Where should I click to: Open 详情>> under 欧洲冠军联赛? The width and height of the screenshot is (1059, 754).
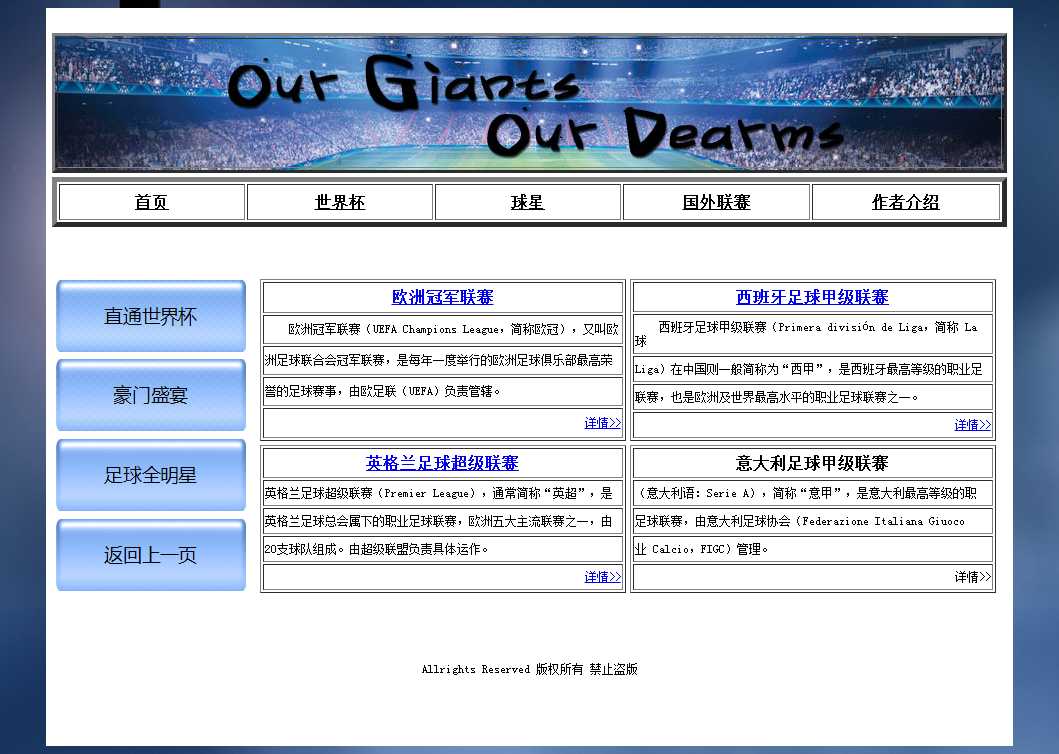tap(602, 423)
